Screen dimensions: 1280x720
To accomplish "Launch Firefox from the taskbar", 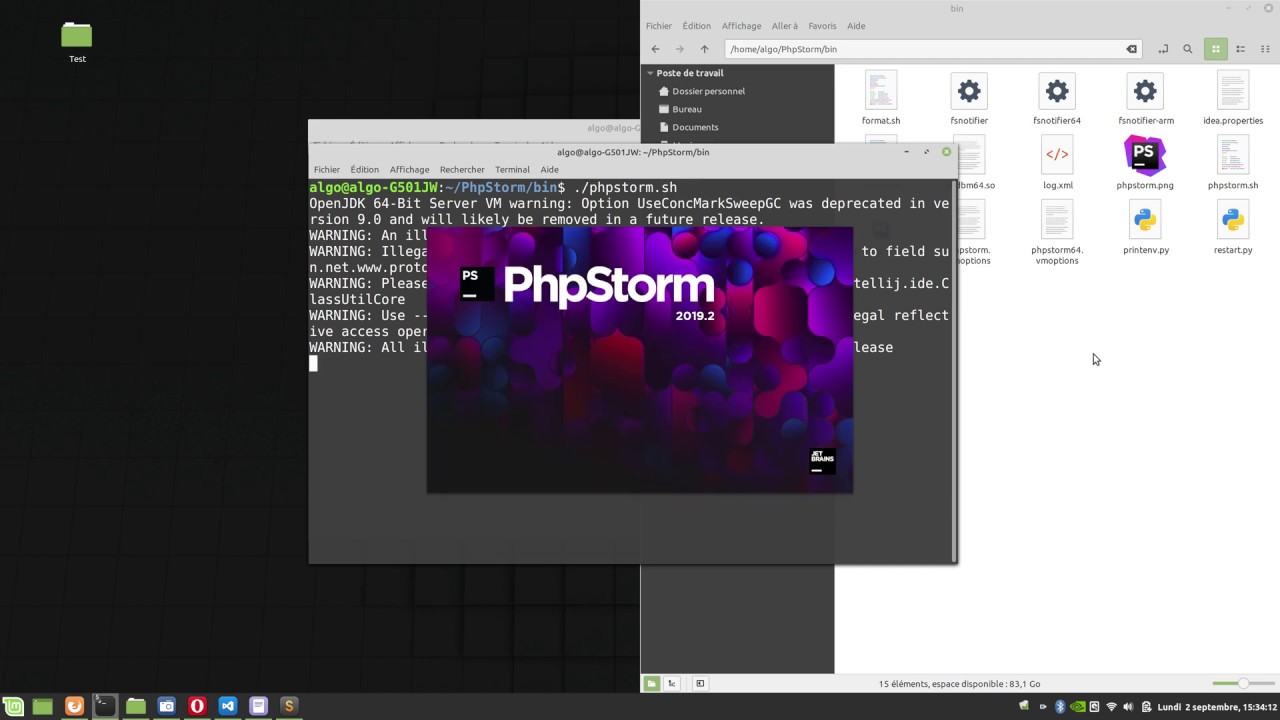I will 74,706.
